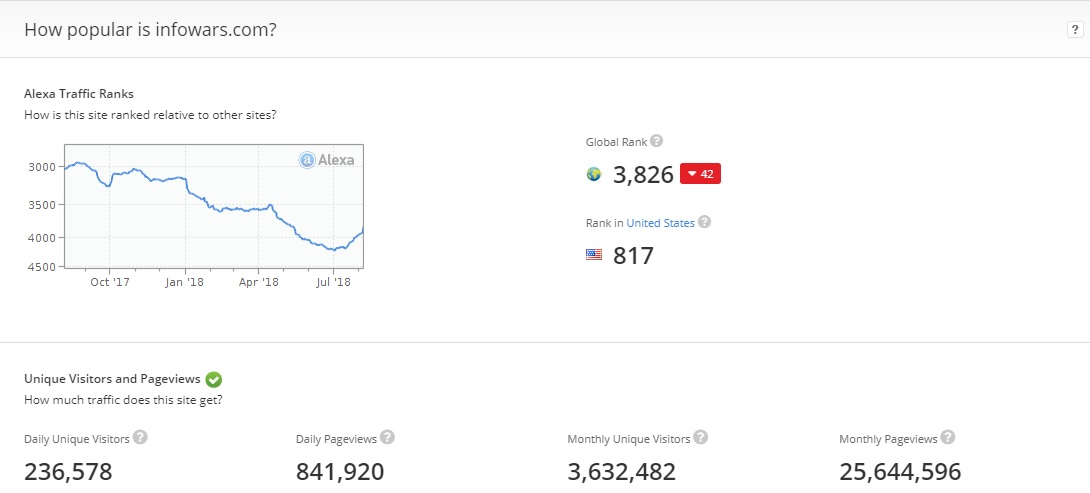
Task: Select monthly unique visitors value 3,632,482
Action: [621, 471]
